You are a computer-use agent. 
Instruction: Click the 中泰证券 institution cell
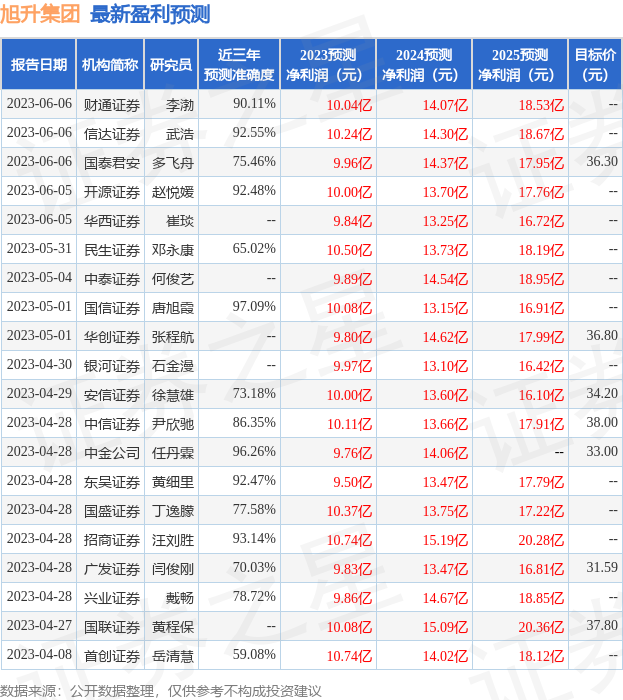tap(112, 279)
